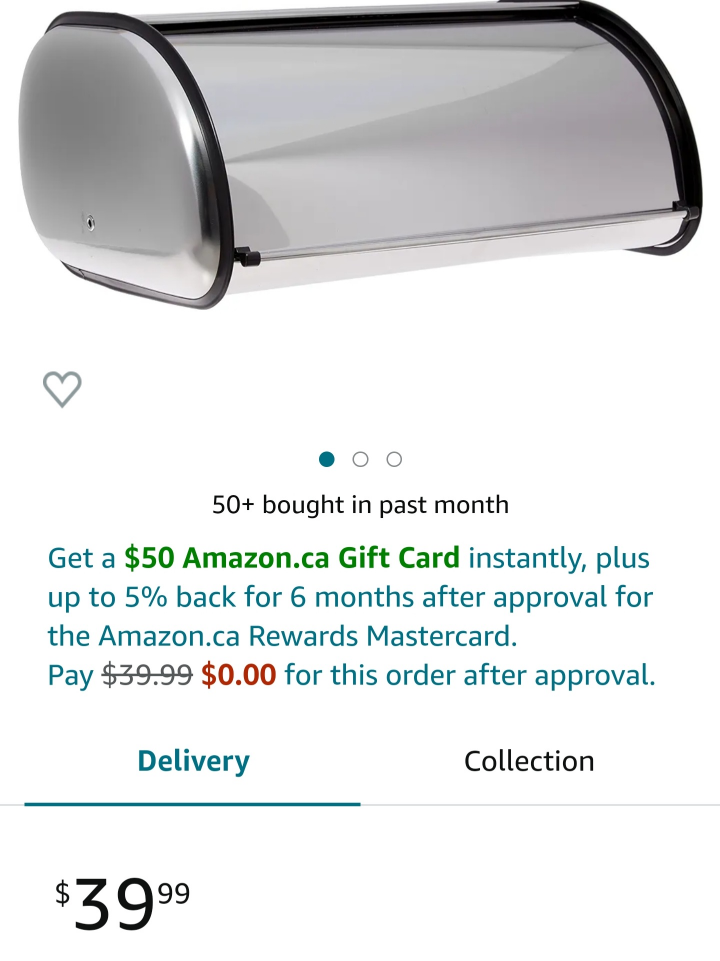The image size is (720, 961).
Task: Select the first filled image carousel dot
Action: click(327, 459)
